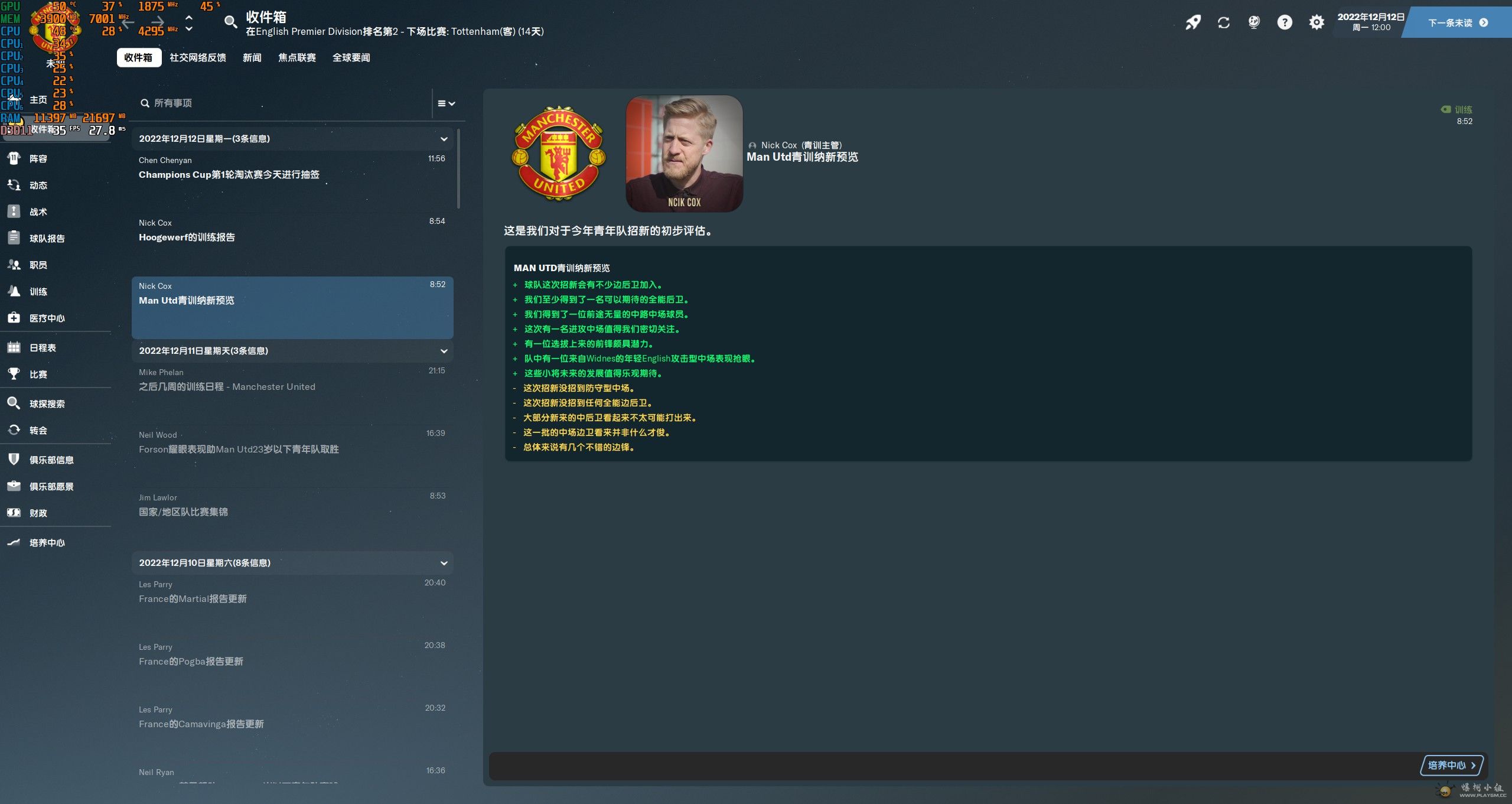
Task: Switch to 焦点联赛 tab
Action: coord(297,57)
